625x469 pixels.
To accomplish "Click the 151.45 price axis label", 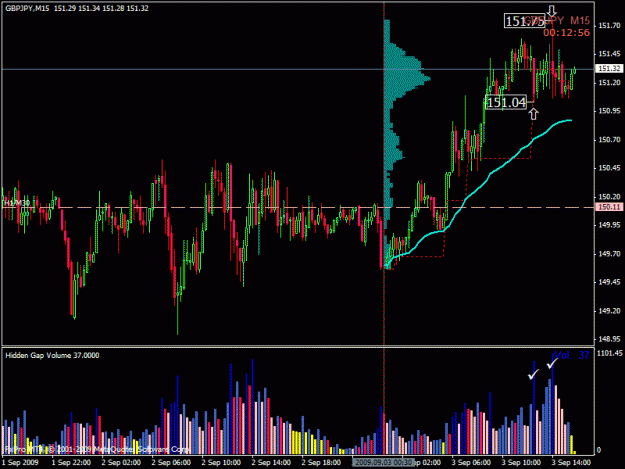I will coord(609,54).
